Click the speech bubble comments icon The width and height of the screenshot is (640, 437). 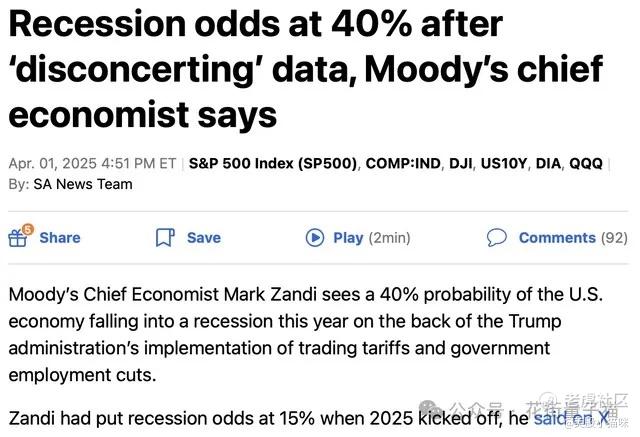[x=496, y=237]
